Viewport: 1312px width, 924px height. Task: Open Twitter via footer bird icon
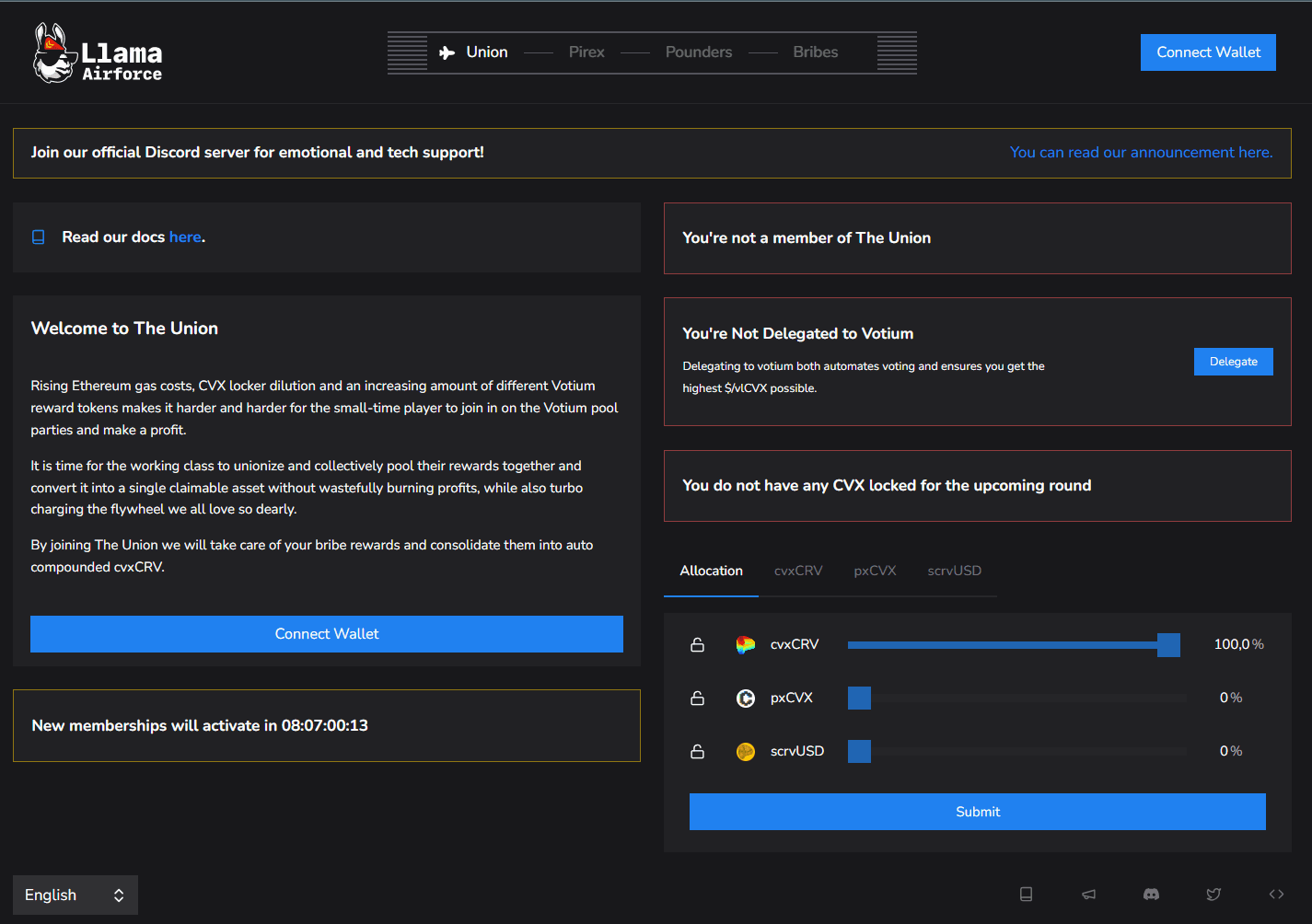pyautogui.click(x=1213, y=895)
